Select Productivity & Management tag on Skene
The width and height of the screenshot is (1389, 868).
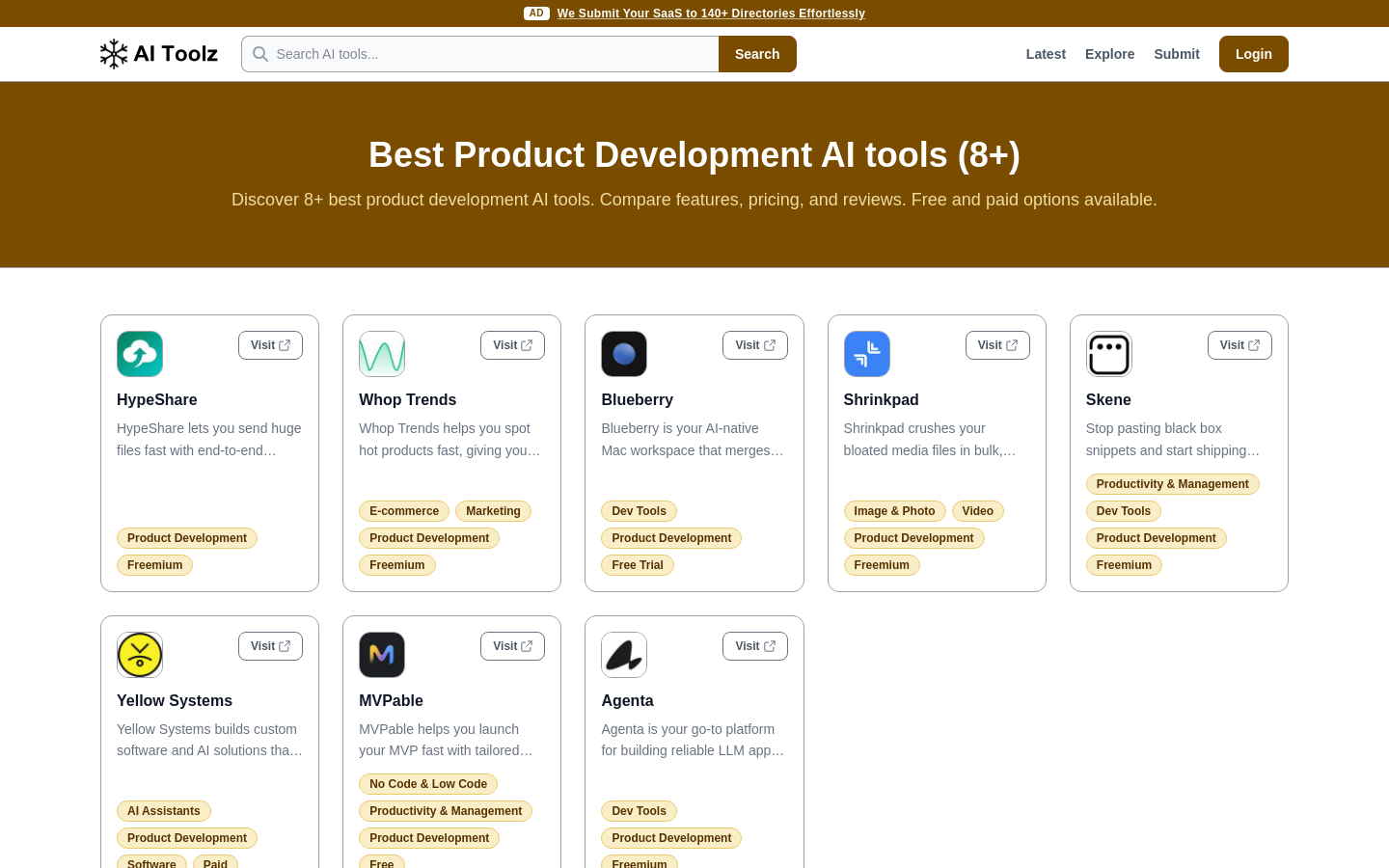pos(1172,484)
